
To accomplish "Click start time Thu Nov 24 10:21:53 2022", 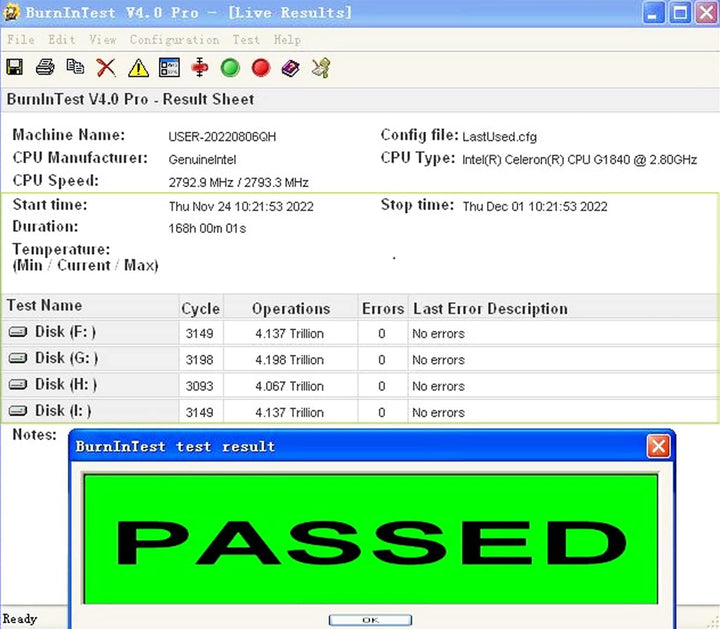I will coord(241,207).
